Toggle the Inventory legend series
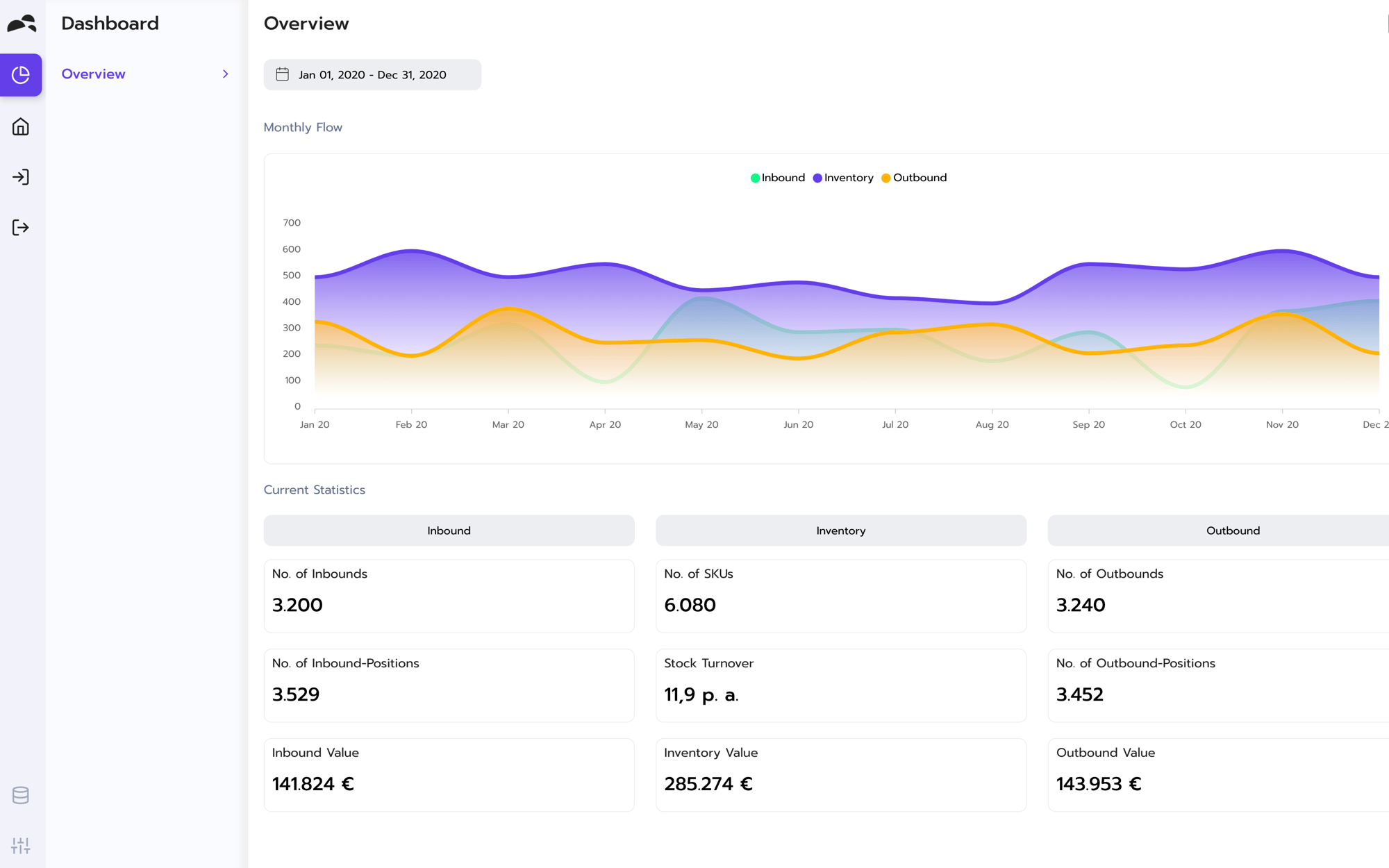Screen dimensions: 1389x868 tap(843, 178)
